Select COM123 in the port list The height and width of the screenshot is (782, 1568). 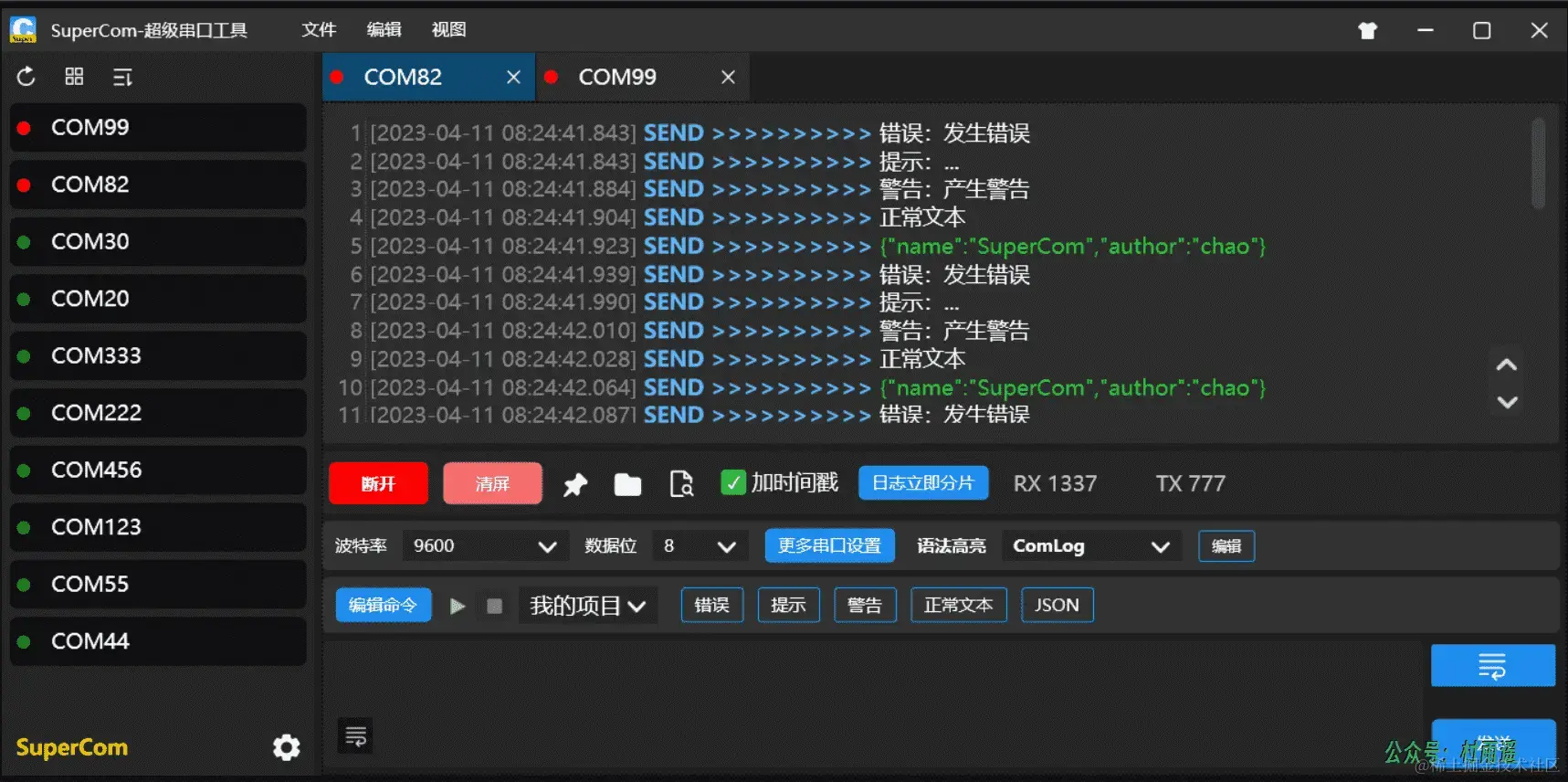158,527
